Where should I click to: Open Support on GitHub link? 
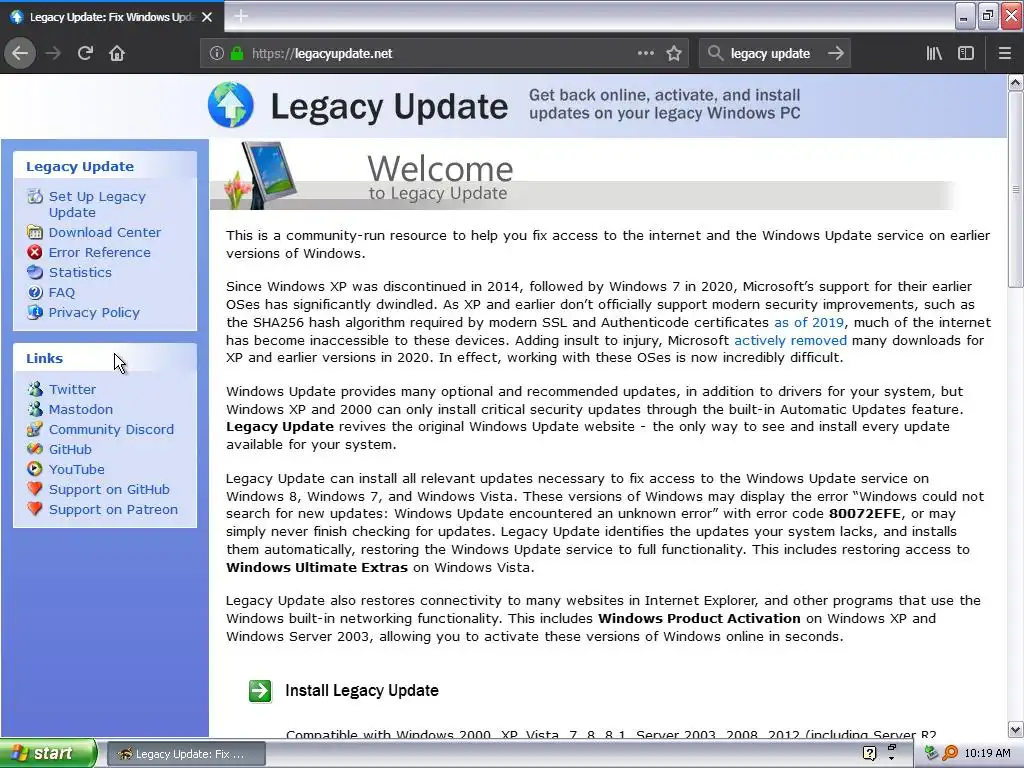[109, 489]
